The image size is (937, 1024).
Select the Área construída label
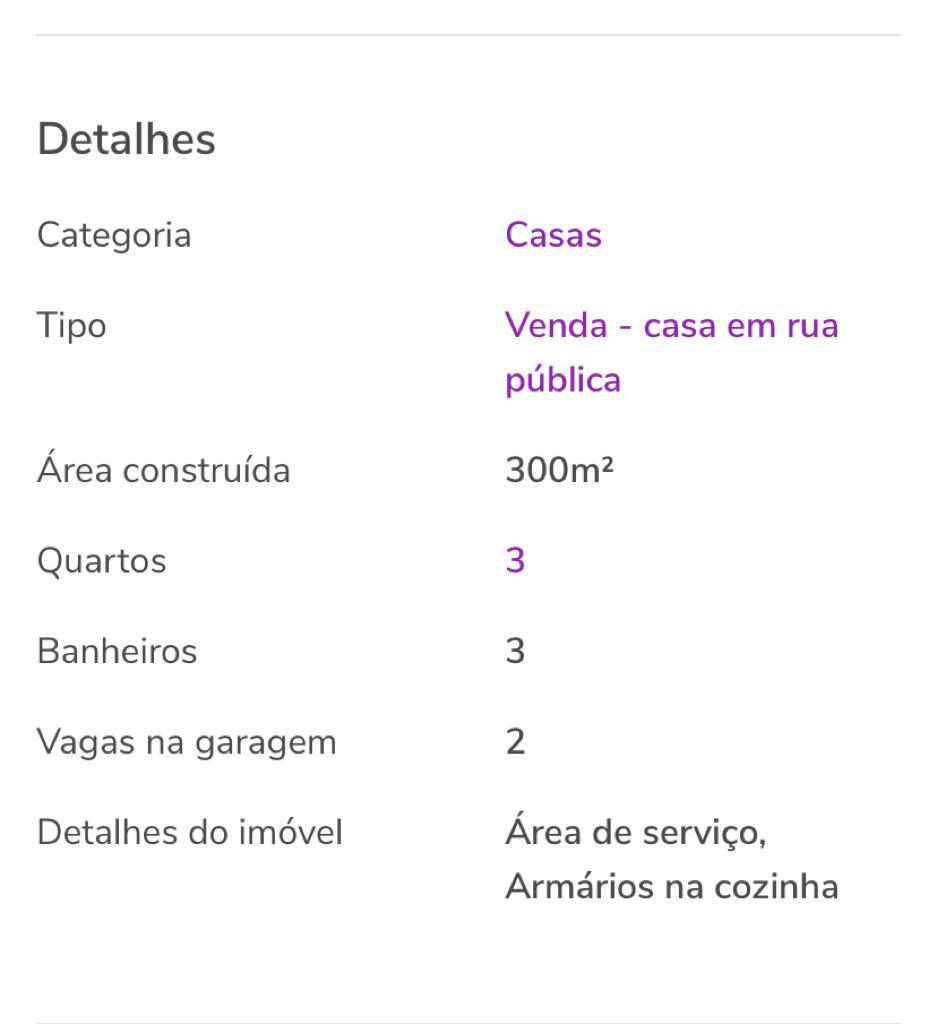point(164,469)
